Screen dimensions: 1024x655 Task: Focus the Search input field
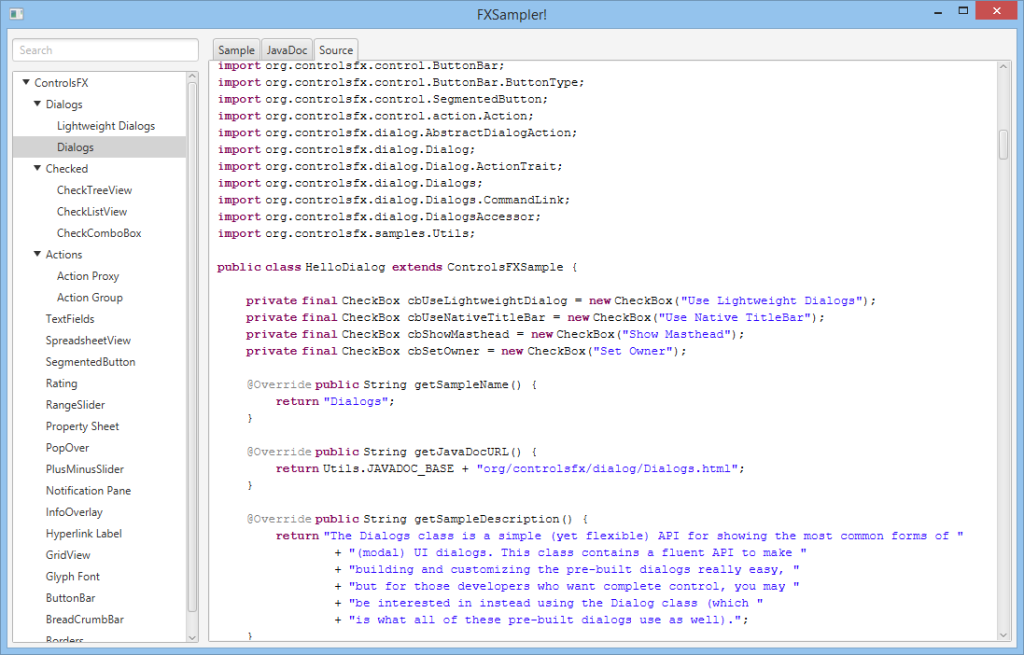(x=105, y=50)
